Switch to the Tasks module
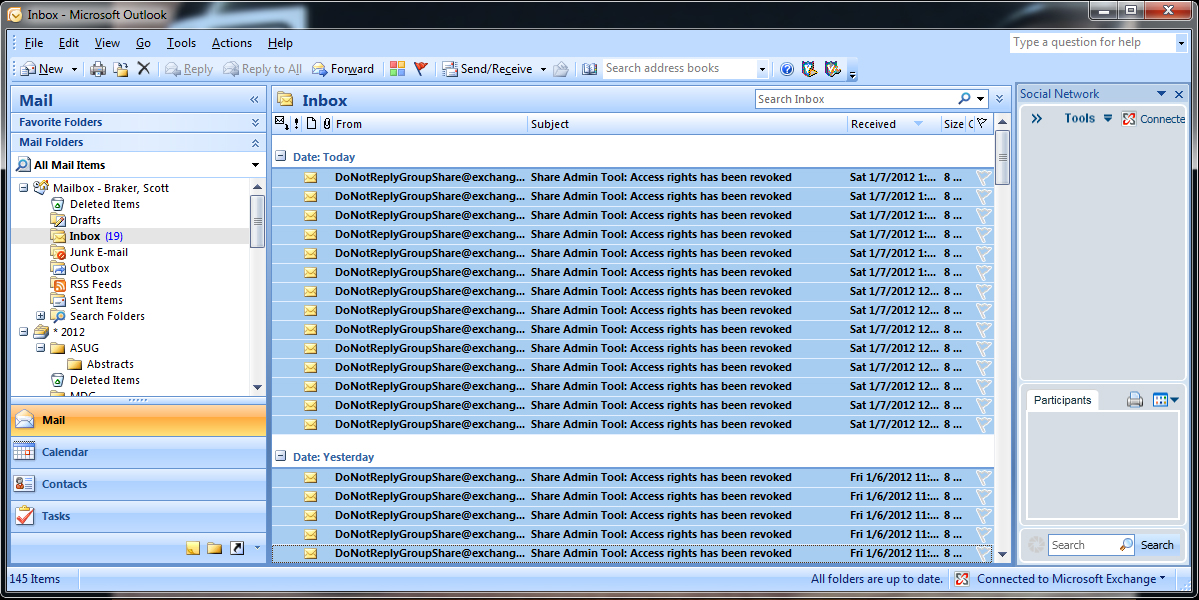 (x=138, y=517)
